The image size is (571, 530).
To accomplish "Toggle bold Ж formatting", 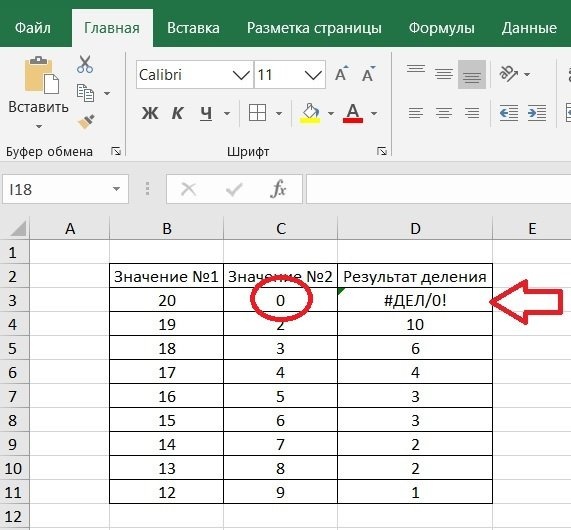I will 150,113.
